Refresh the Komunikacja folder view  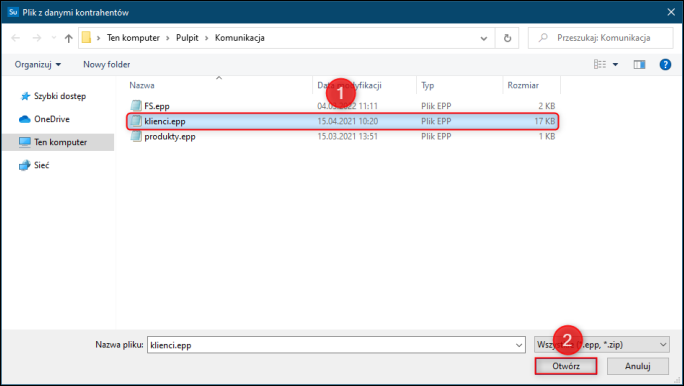tap(507, 38)
